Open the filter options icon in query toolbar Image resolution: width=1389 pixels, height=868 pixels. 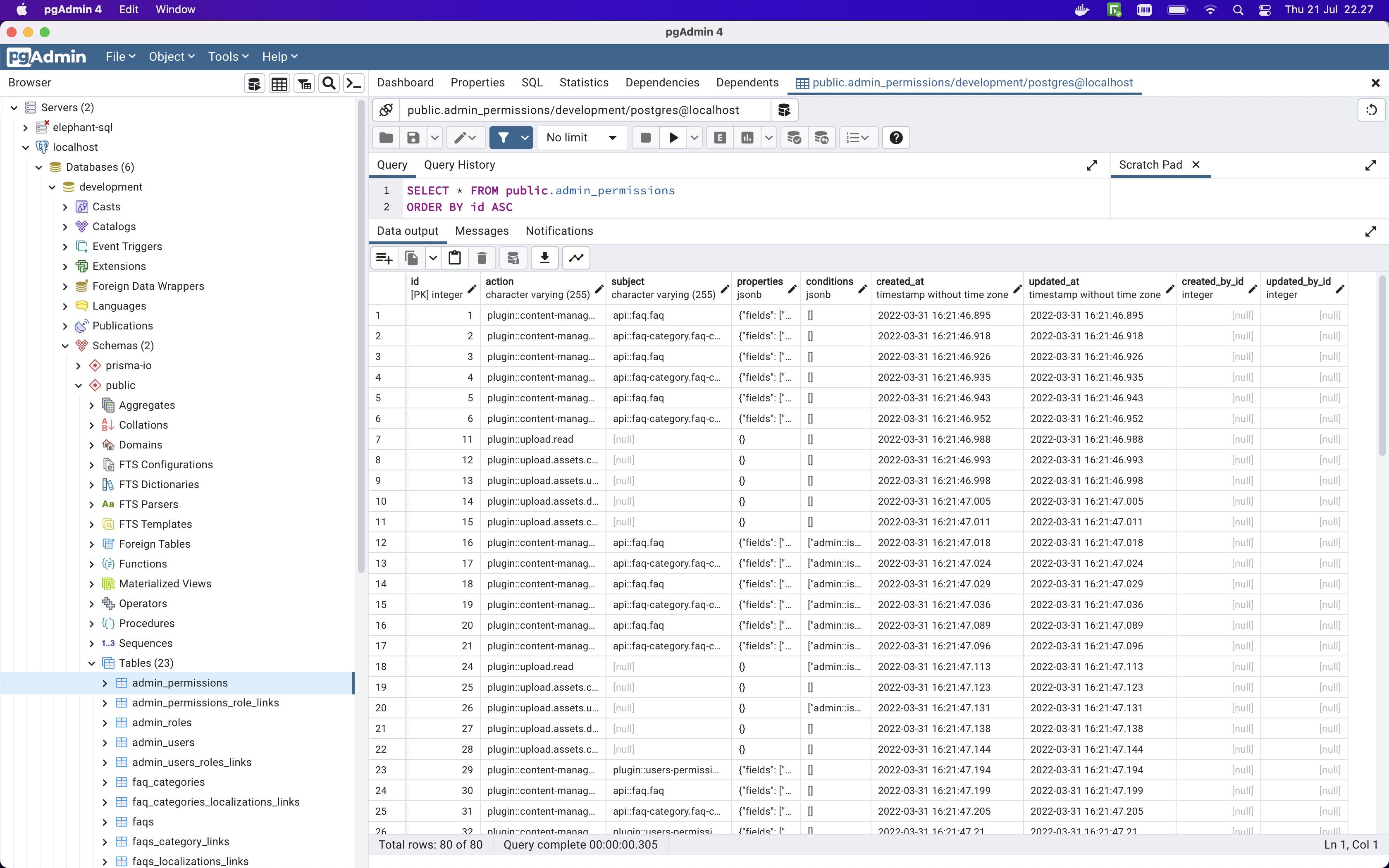pyautogui.click(x=524, y=138)
